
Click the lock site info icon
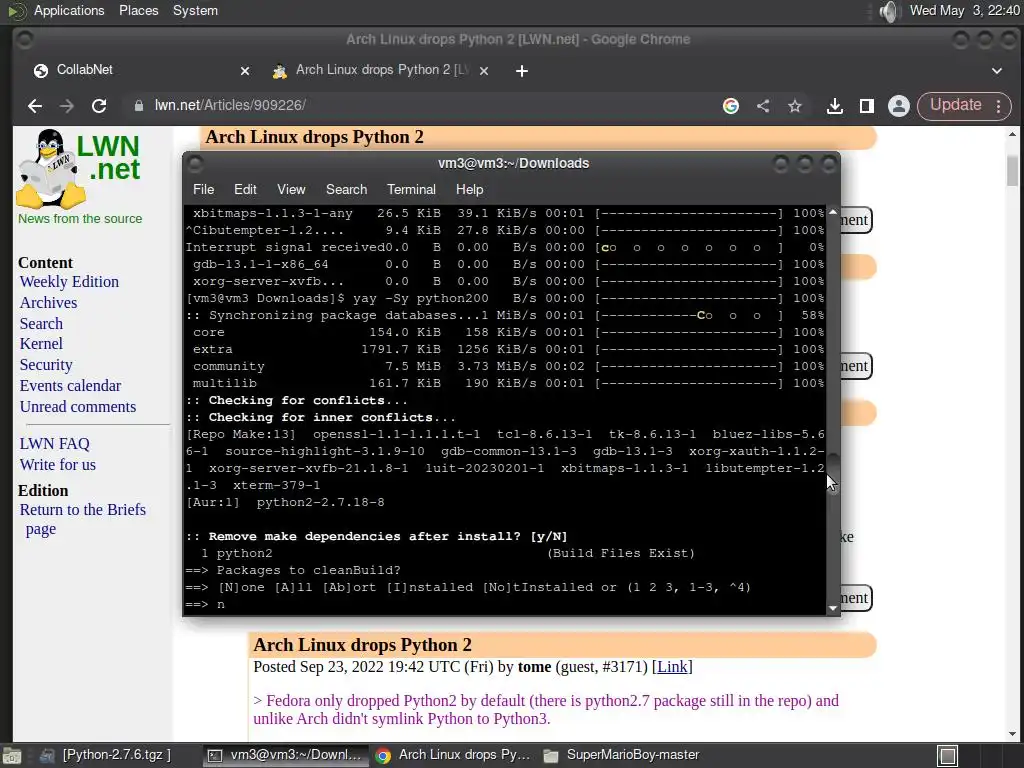tap(138, 106)
